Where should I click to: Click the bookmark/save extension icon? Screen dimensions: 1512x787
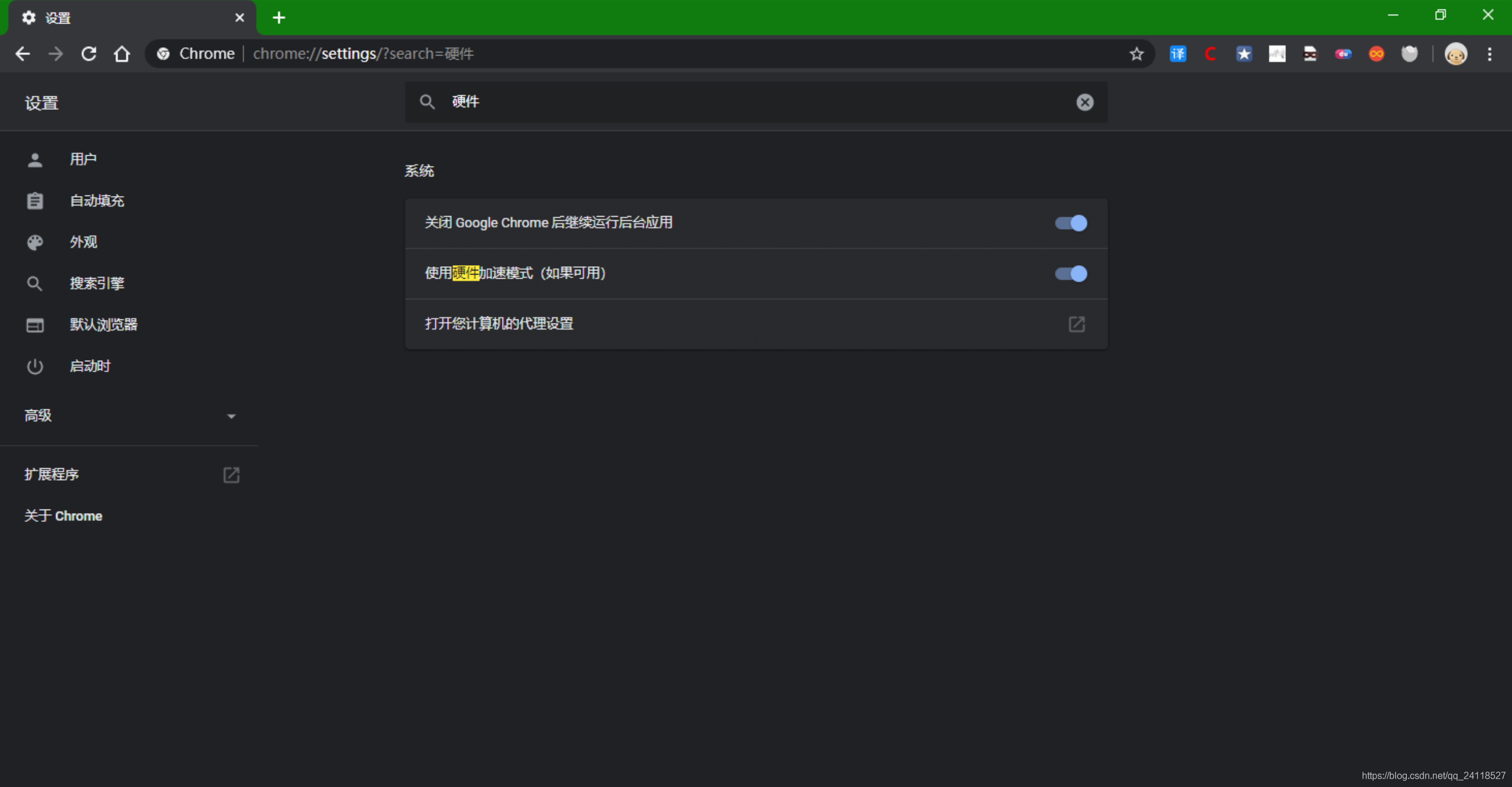pyautogui.click(x=1244, y=54)
